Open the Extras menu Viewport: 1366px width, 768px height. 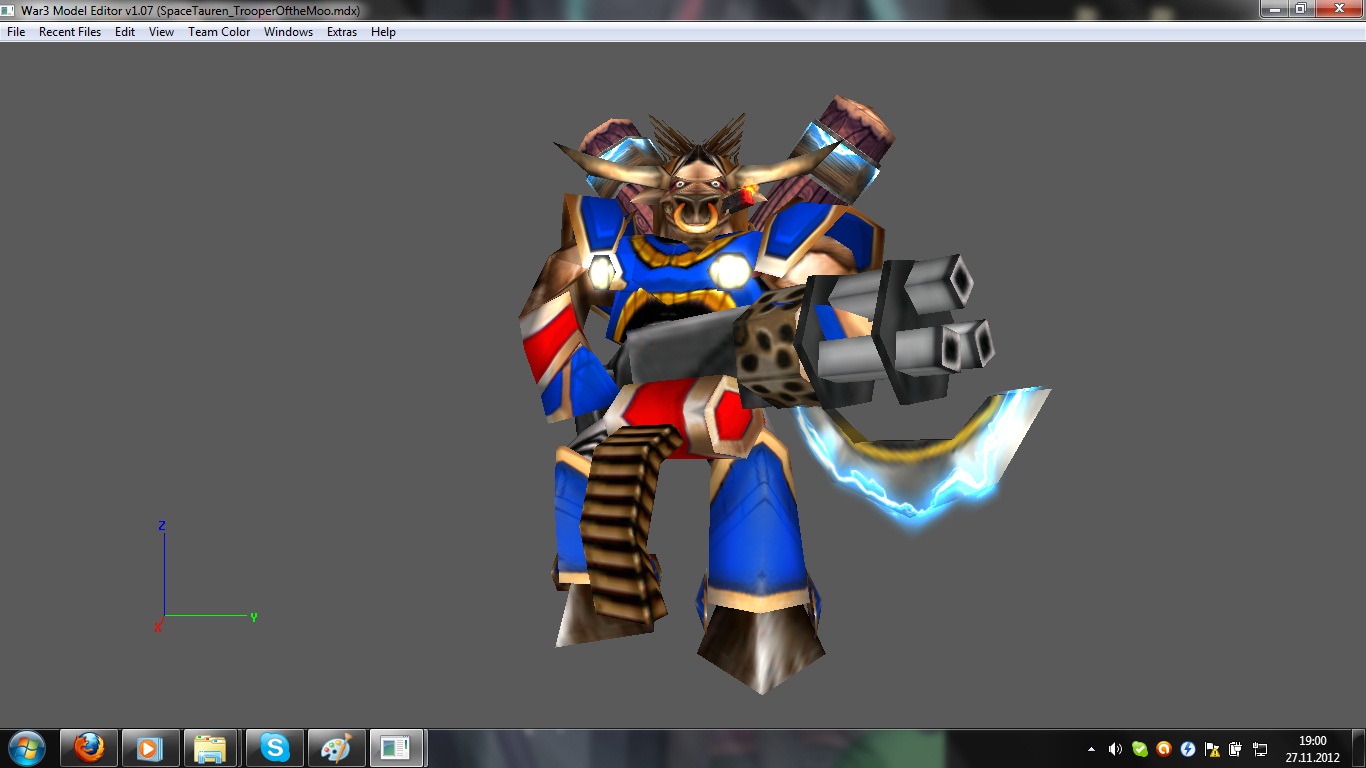[342, 32]
